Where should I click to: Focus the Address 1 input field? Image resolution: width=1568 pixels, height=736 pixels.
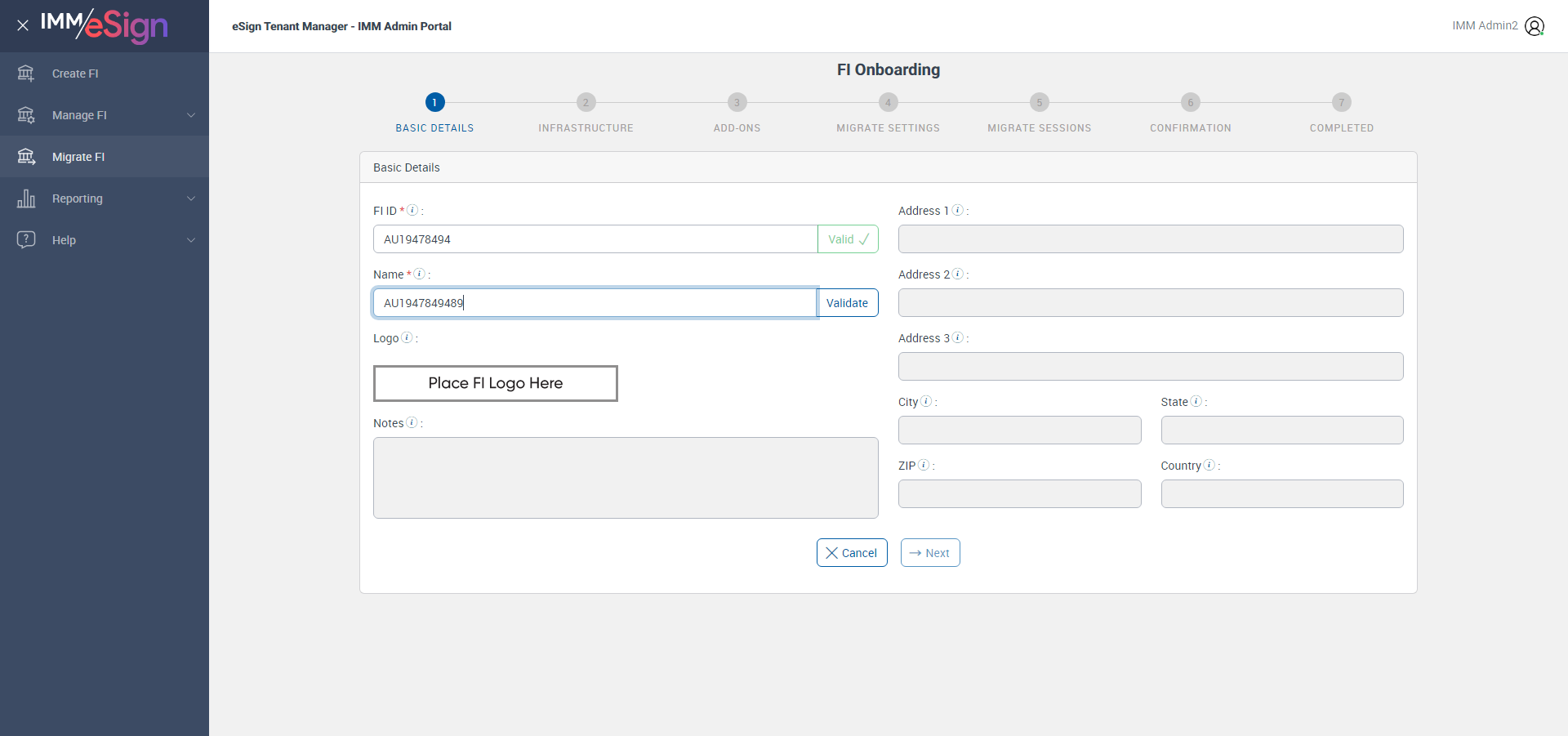[1150, 239]
